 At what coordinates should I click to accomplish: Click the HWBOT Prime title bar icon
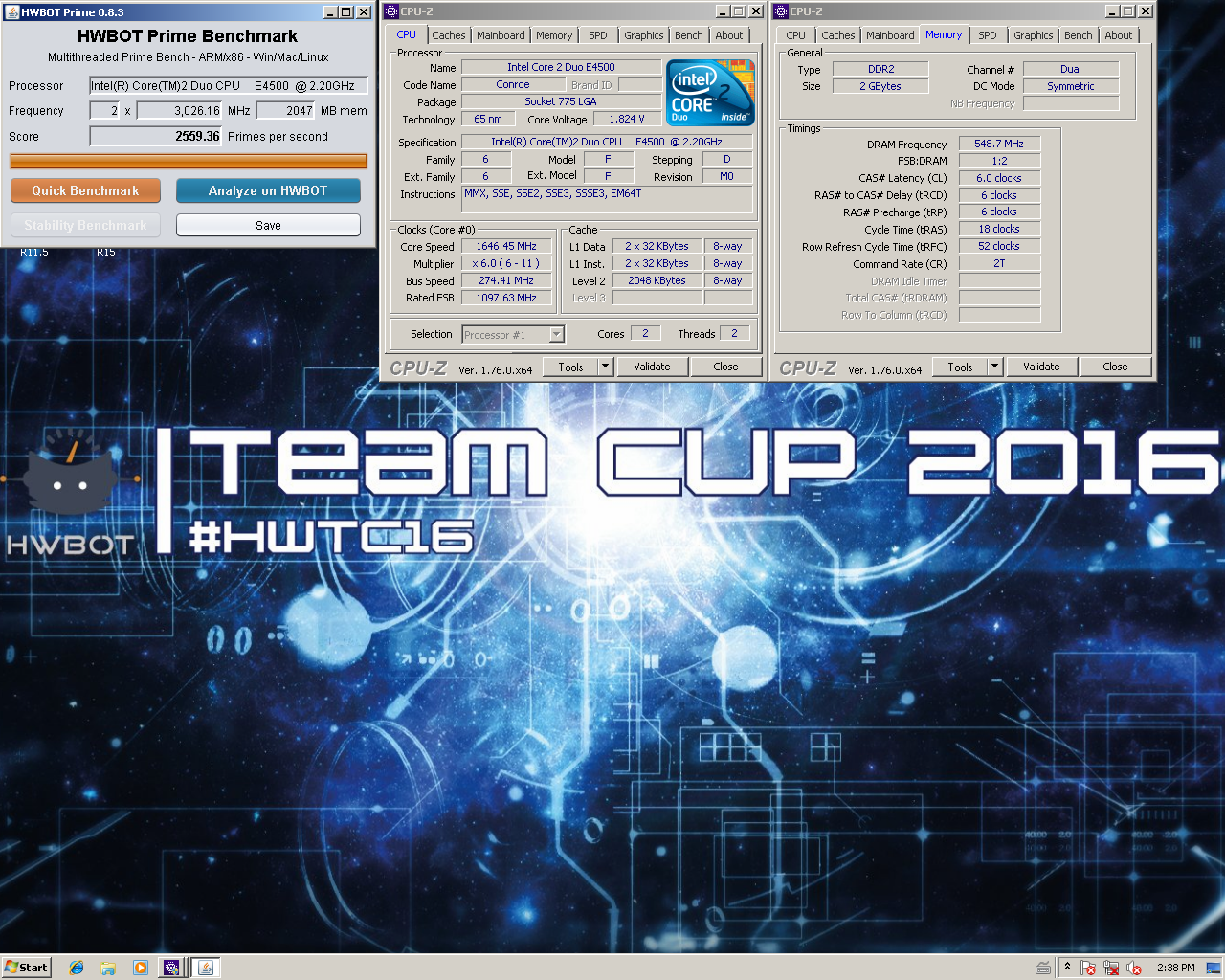(11, 12)
